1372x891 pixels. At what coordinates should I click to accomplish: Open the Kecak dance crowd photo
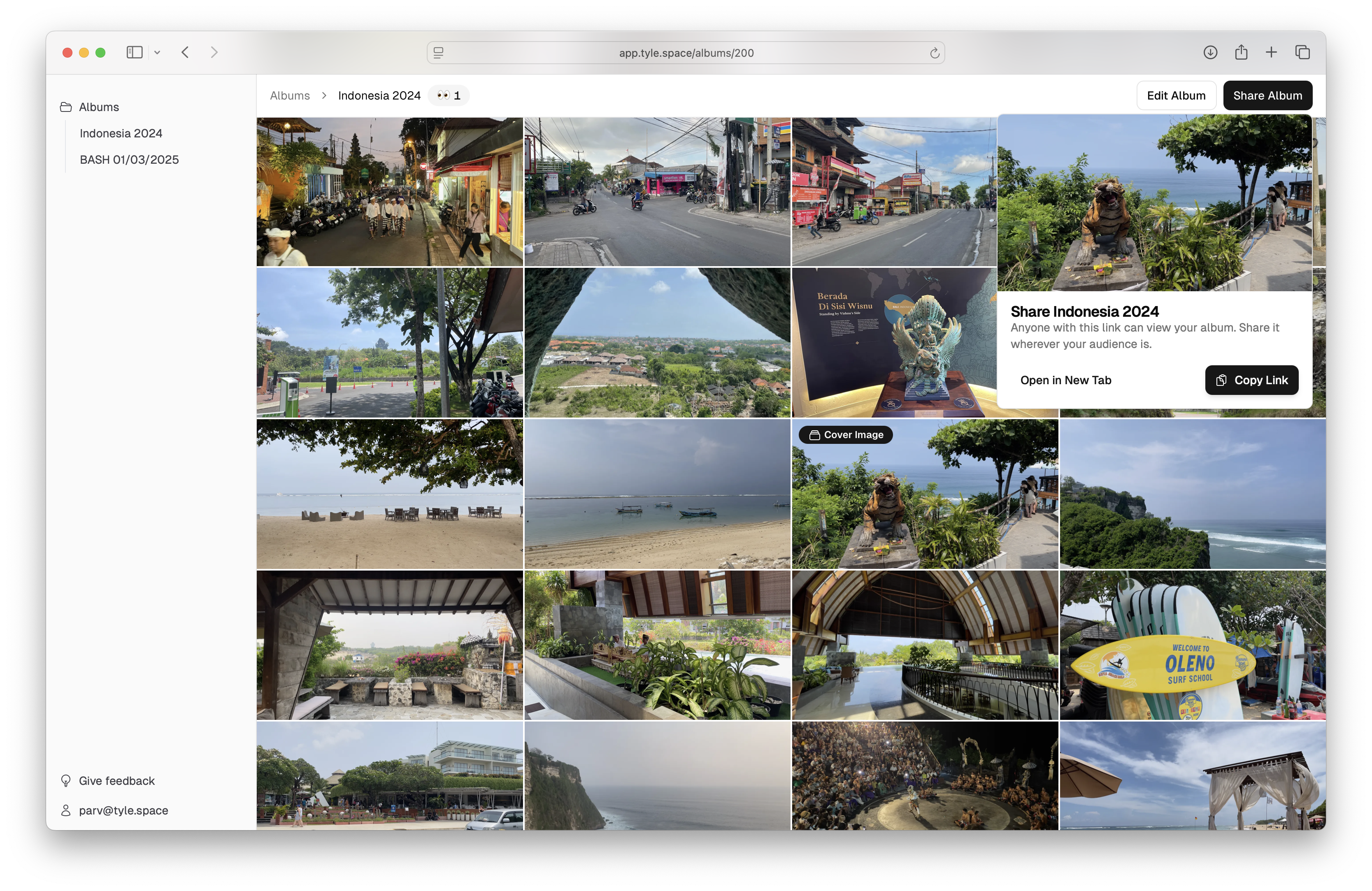(925, 776)
